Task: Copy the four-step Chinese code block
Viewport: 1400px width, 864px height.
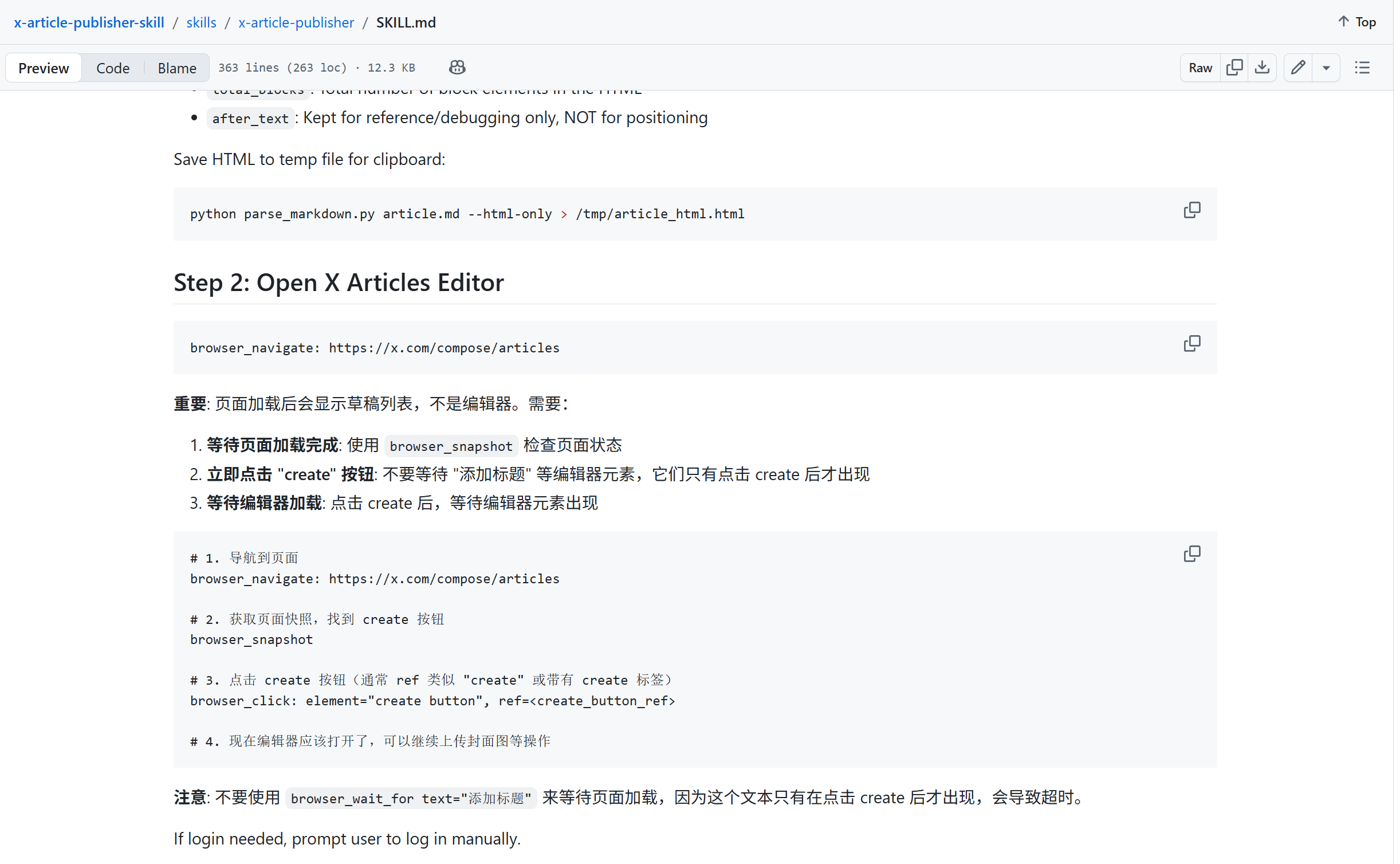Action: coord(1191,554)
